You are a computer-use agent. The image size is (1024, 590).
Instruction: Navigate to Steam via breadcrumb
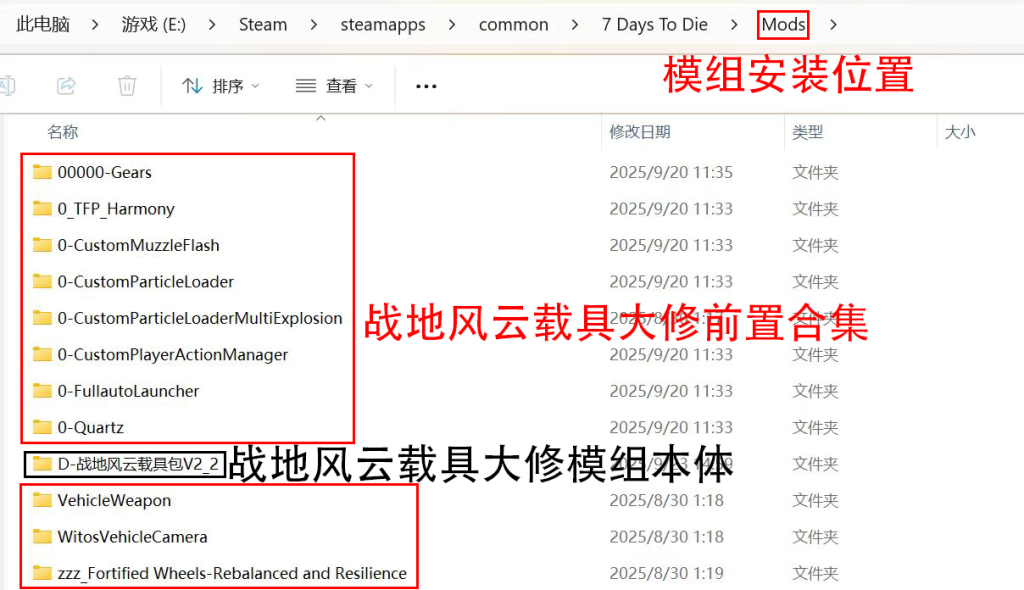(262, 24)
